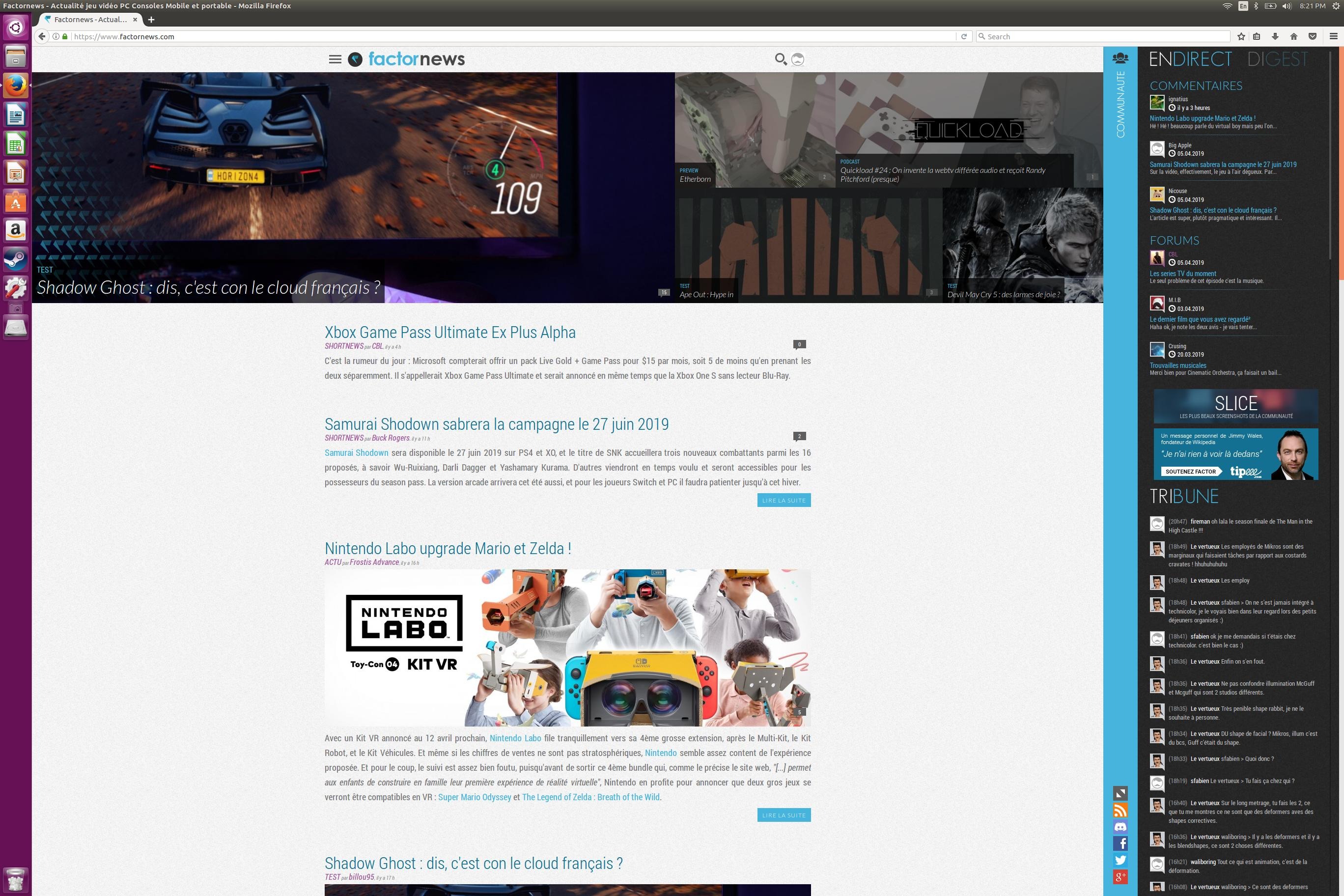Viewport: 1344px width, 896px height.
Task: Open comment count bubble for Xbox Game Pass article
Action: point(799,344)
